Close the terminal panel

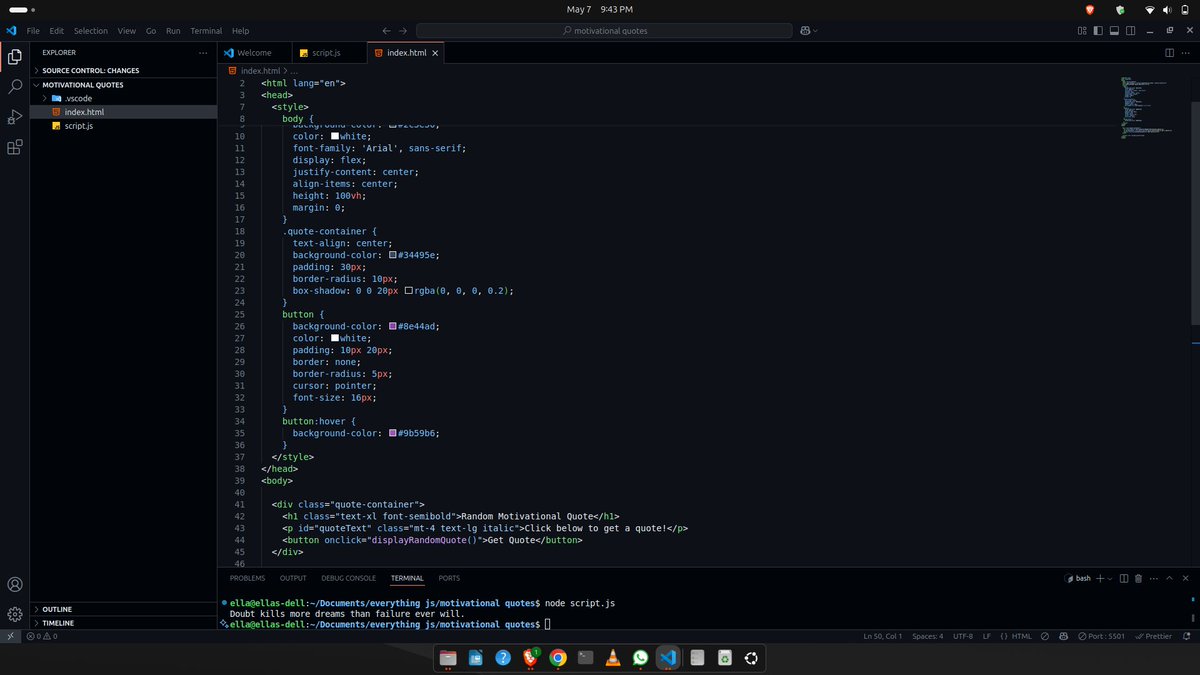[x=1187, y=578]
